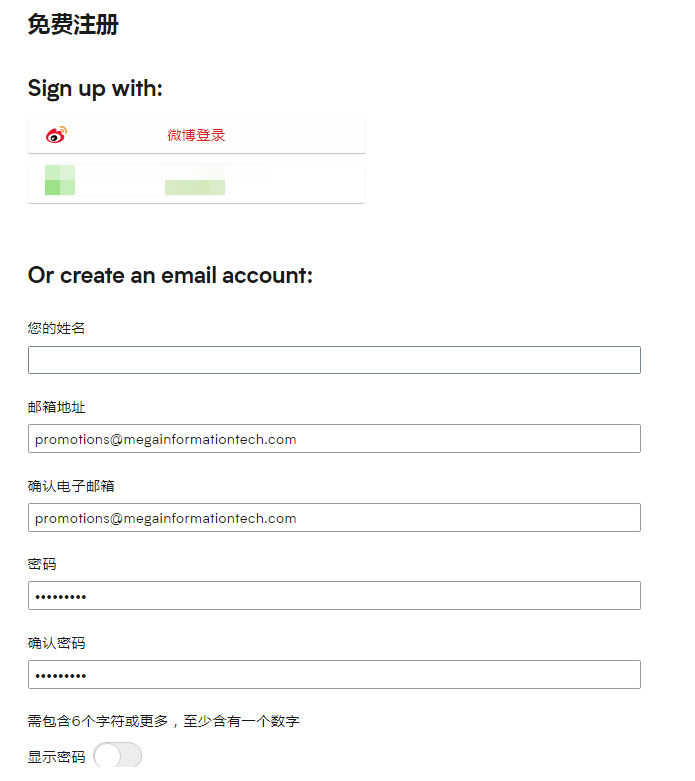The image size is (695, 781).
Task: Enable the 显示密码 show password switch
Action: point(118,756)
